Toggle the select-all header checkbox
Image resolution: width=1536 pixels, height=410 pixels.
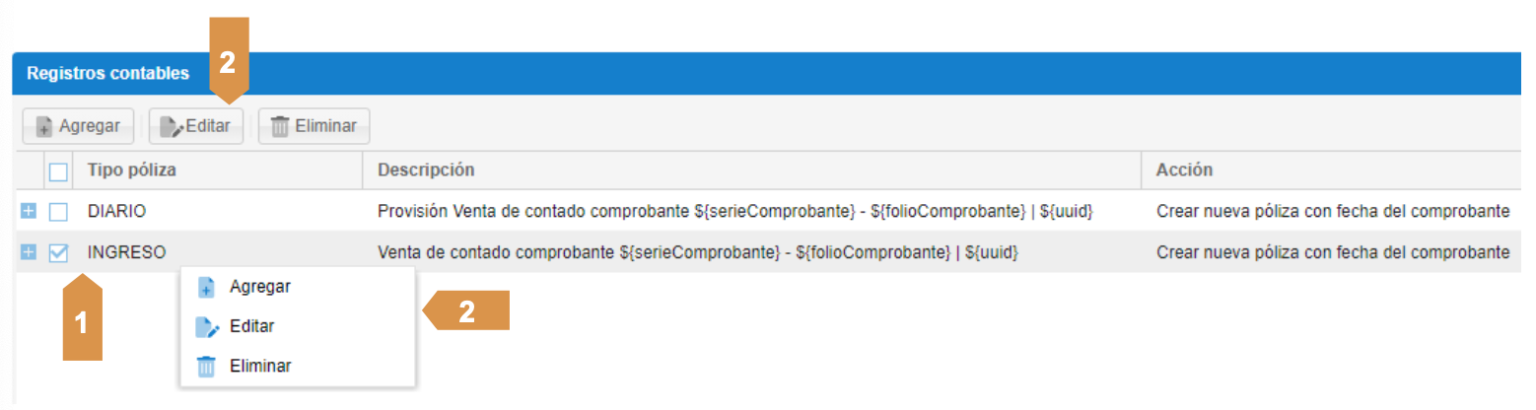[59, 171]
